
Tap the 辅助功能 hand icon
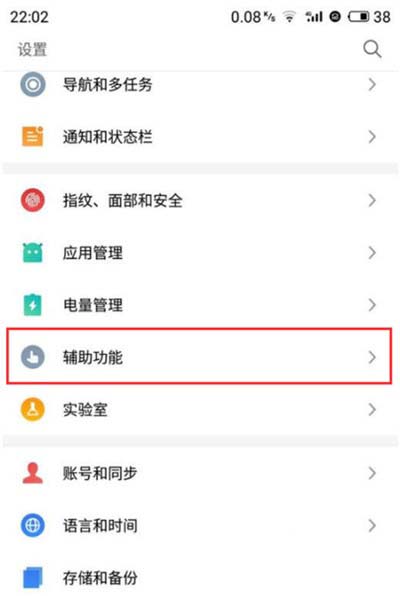tap(33, 357)
